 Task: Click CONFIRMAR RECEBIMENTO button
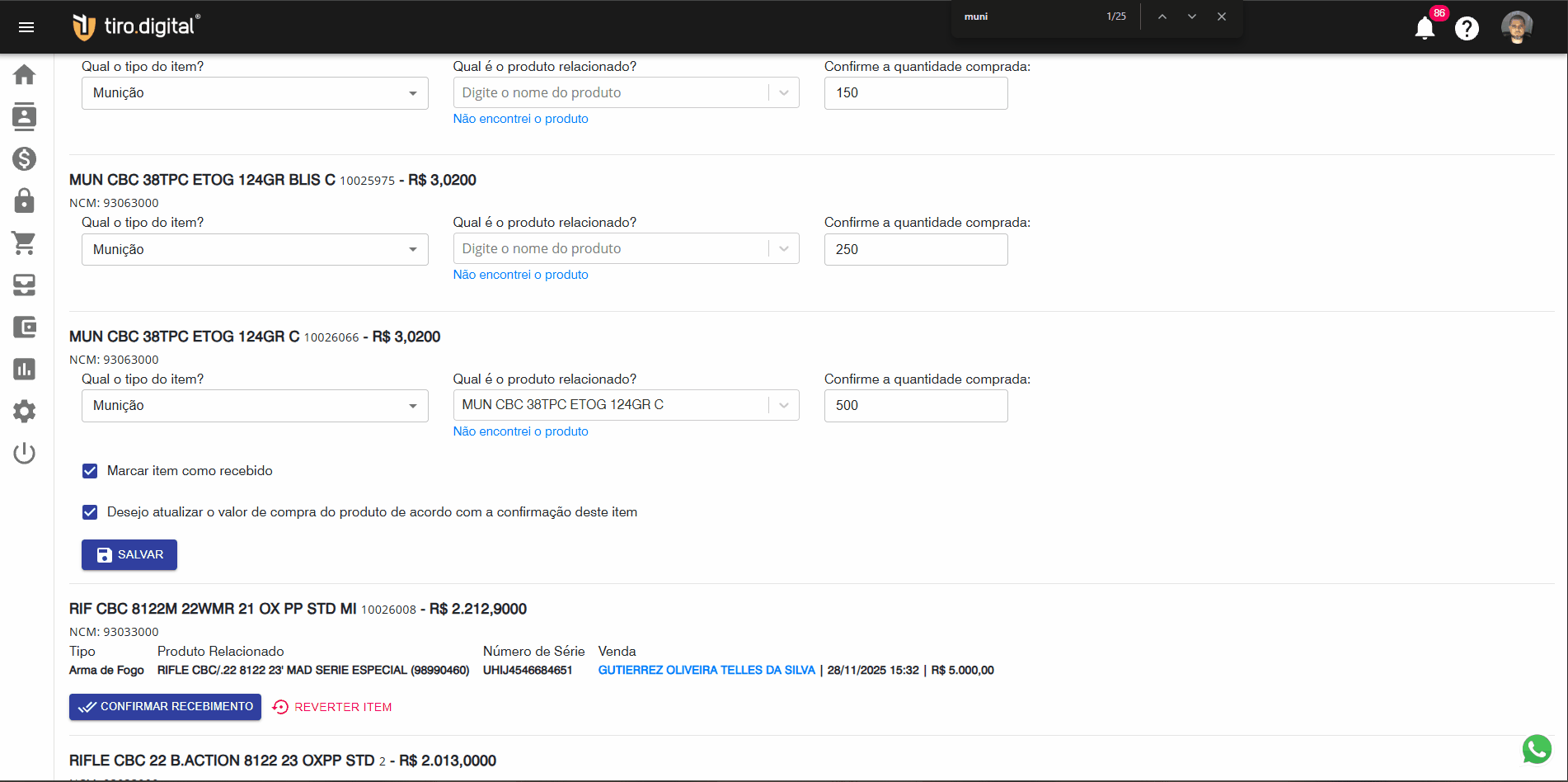pyautogui.click(x=165, y=707)
